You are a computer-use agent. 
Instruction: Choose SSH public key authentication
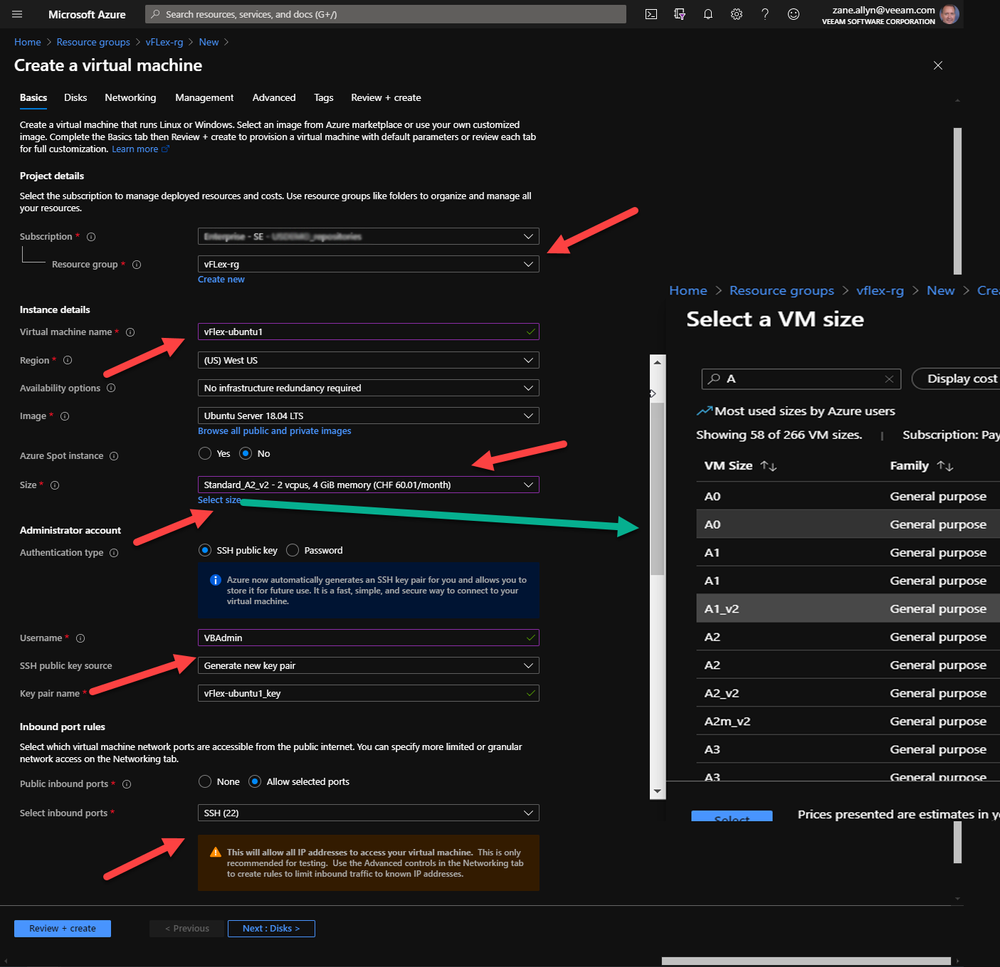pyautogui.click(x=205, y=550)
